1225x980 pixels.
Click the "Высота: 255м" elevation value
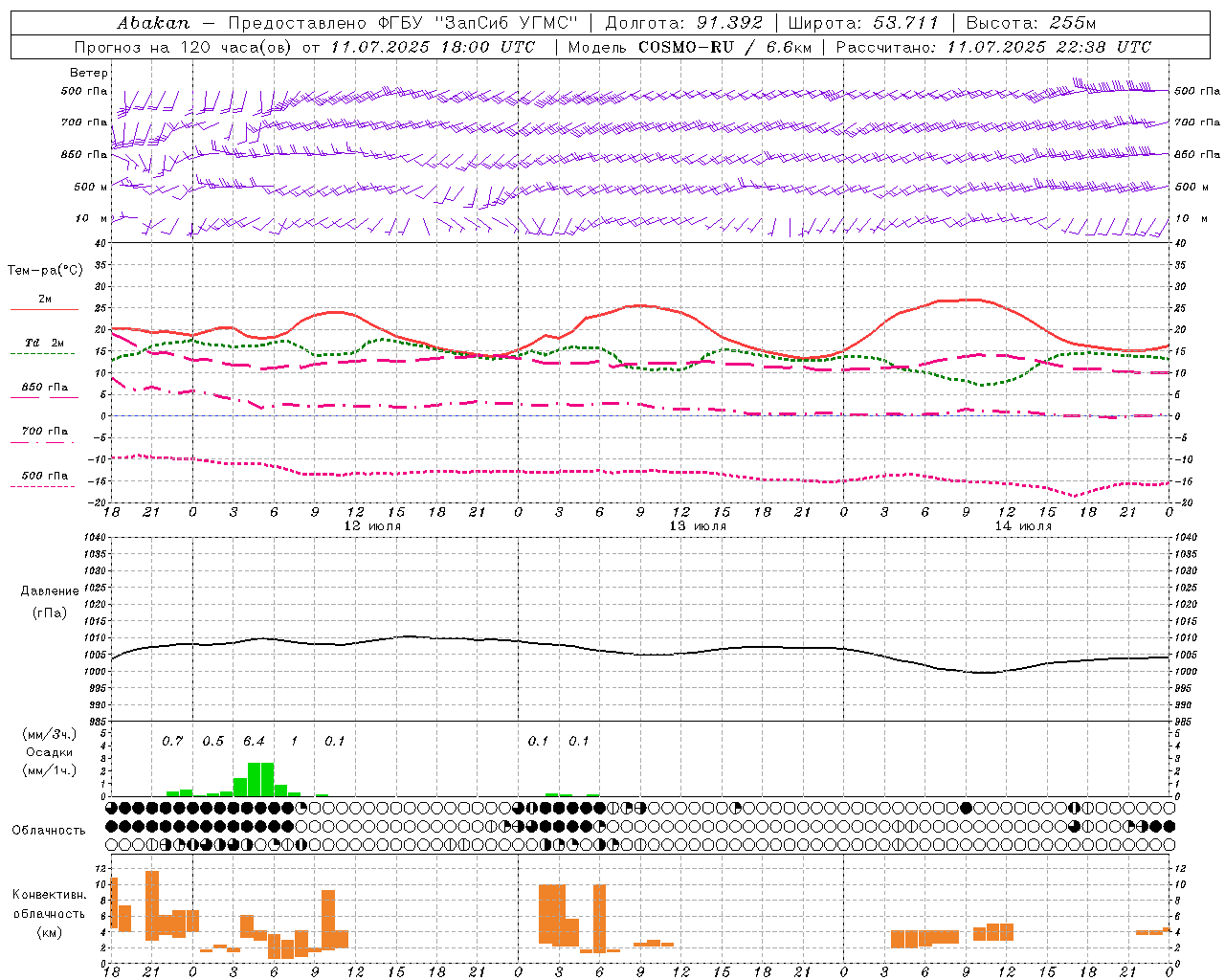[1031, 23]
